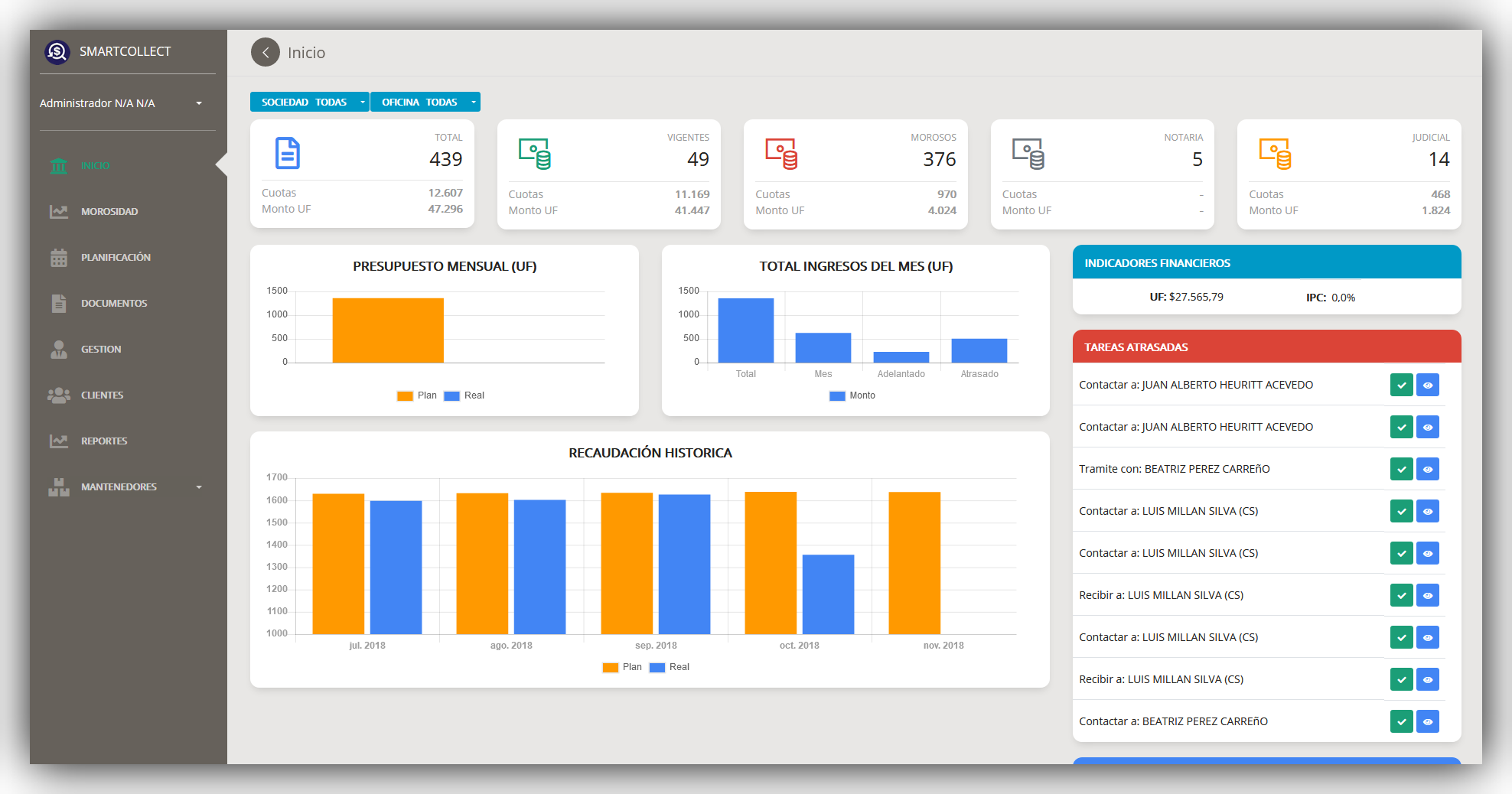Screen dimensions: 1512x794
Task: Click the Documentos file icon
Action: (x=59, y=304)
